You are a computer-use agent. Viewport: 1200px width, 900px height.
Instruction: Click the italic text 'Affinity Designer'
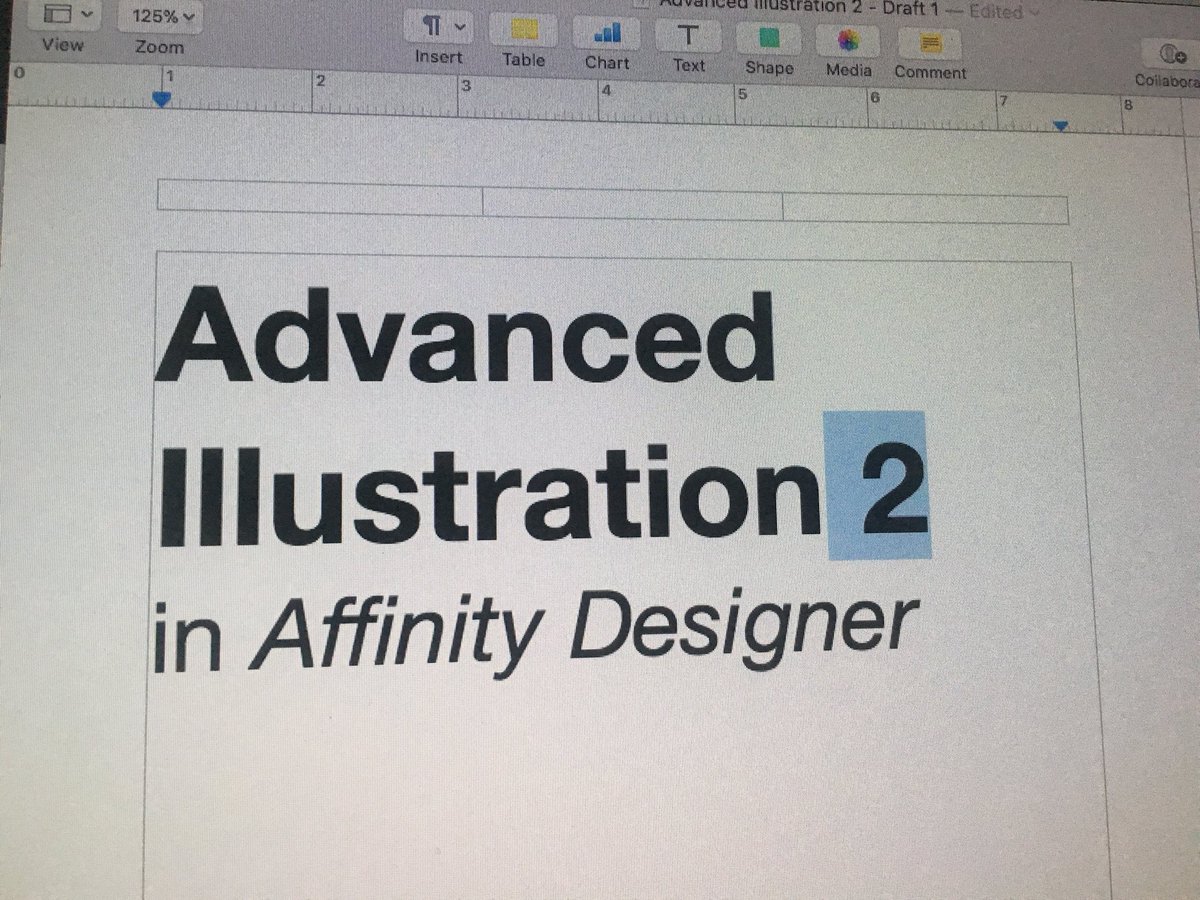coord(583,630)
